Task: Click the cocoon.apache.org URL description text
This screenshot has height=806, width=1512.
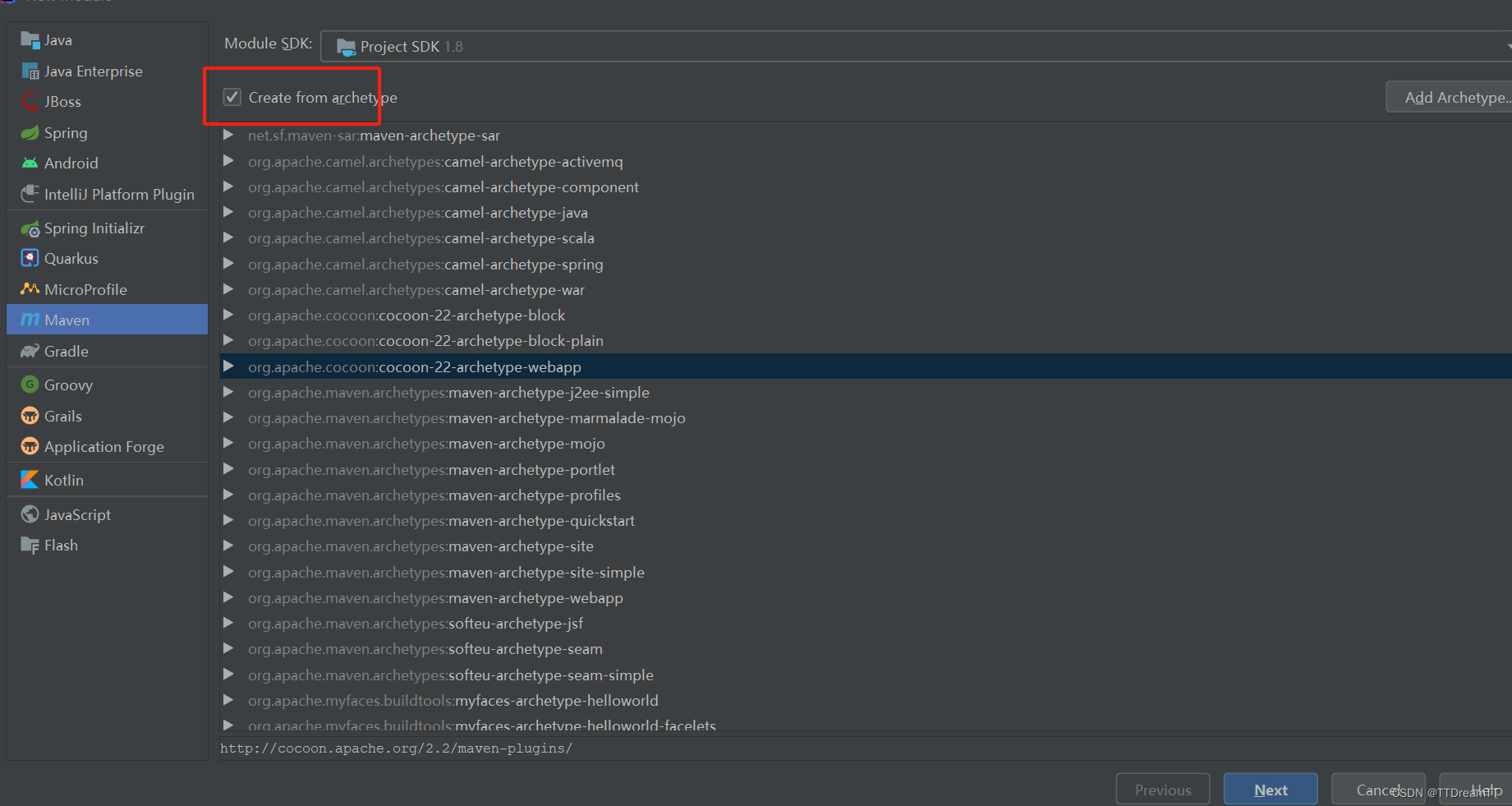Action: point(396,748)
